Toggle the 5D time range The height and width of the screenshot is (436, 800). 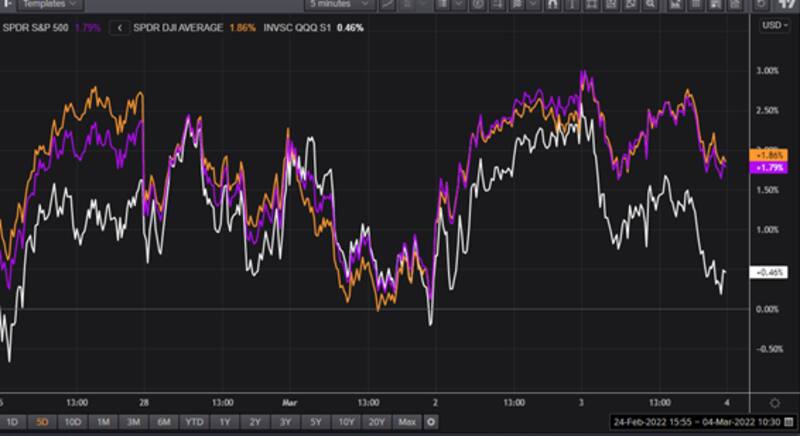[43, 421]
